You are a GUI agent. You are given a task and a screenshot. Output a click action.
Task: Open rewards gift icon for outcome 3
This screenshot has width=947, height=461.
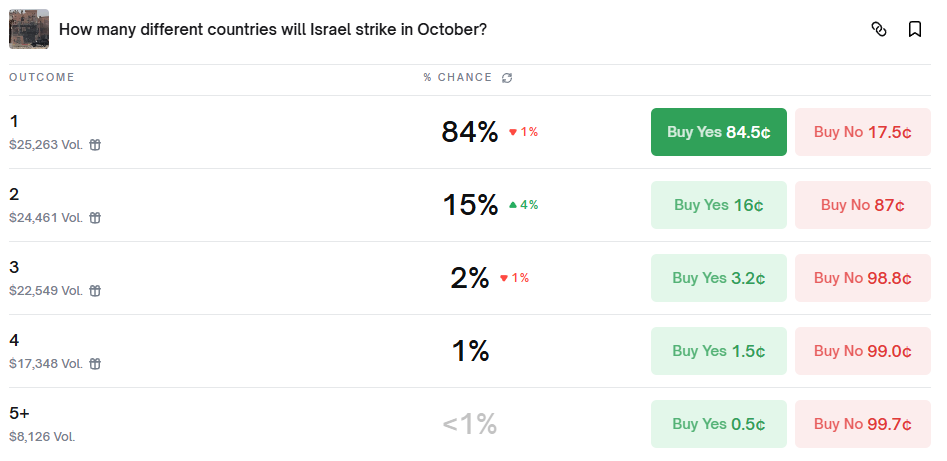(95, 291)
